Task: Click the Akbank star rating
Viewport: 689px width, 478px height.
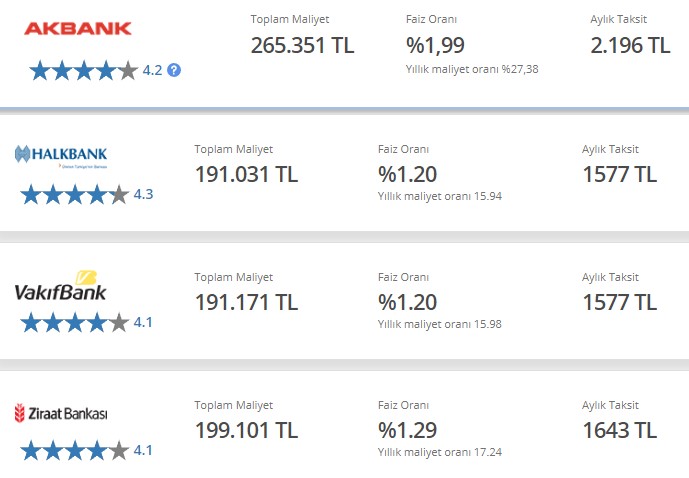Action: (83, 70)
